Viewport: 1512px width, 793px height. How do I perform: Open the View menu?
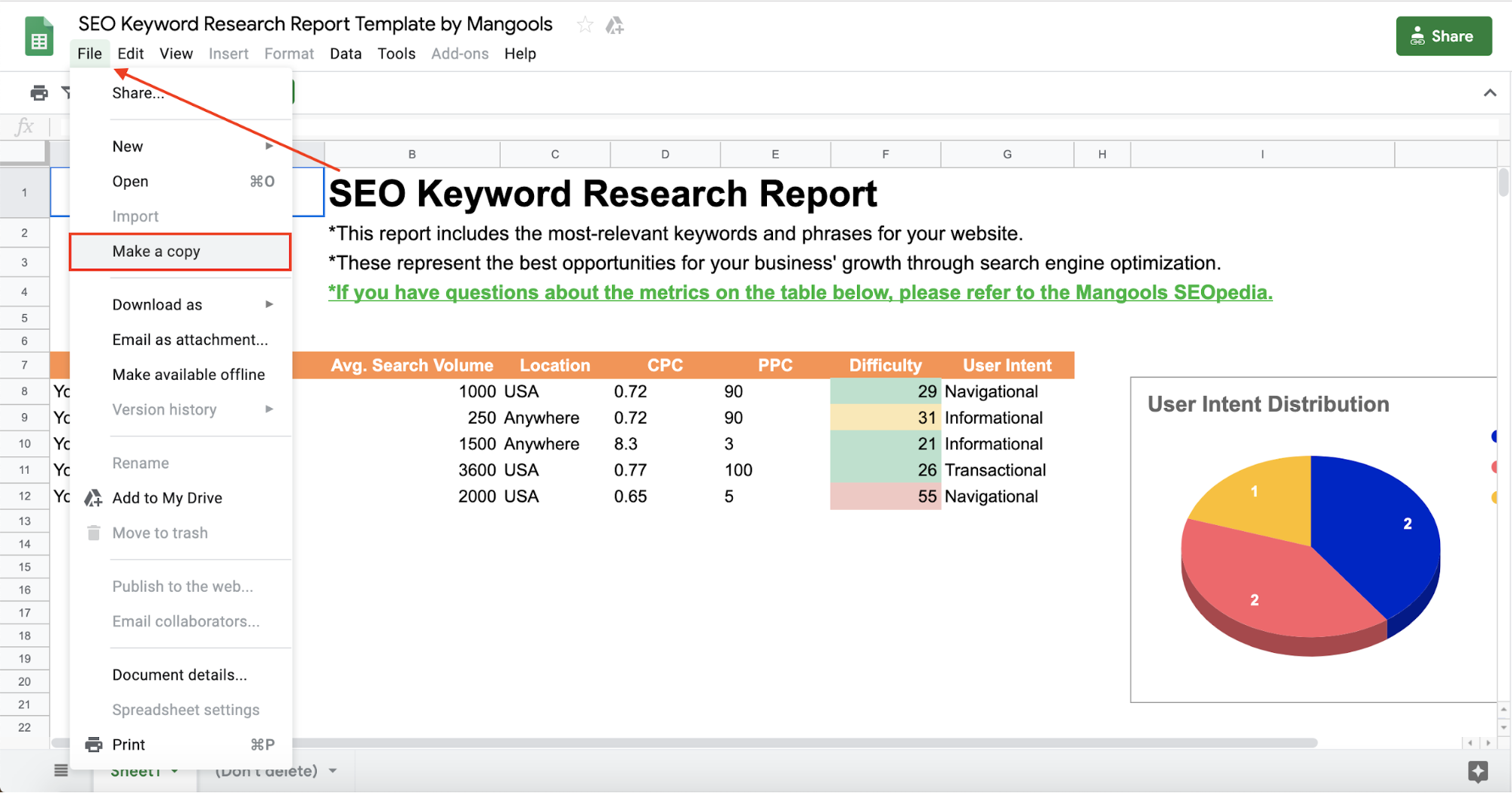click(x=175, y=54)
